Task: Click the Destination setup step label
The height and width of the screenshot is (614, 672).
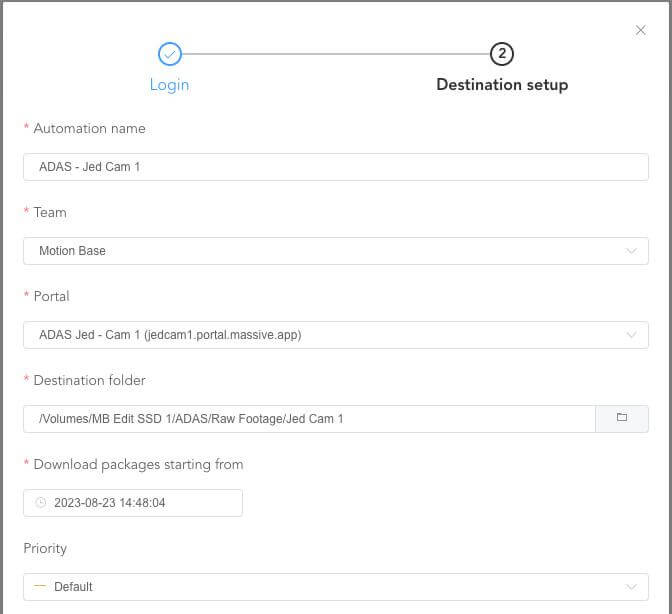Action: click(x=502, y=85)
